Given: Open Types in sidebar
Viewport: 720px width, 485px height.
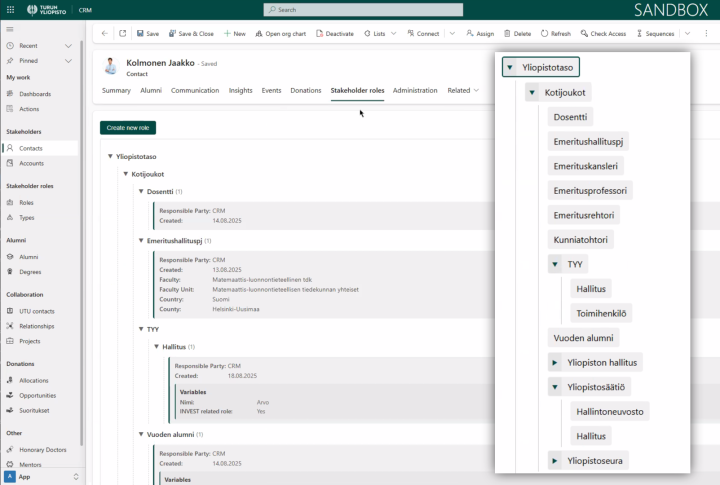Looking at the screenshot, I should [x=39, y=218].
